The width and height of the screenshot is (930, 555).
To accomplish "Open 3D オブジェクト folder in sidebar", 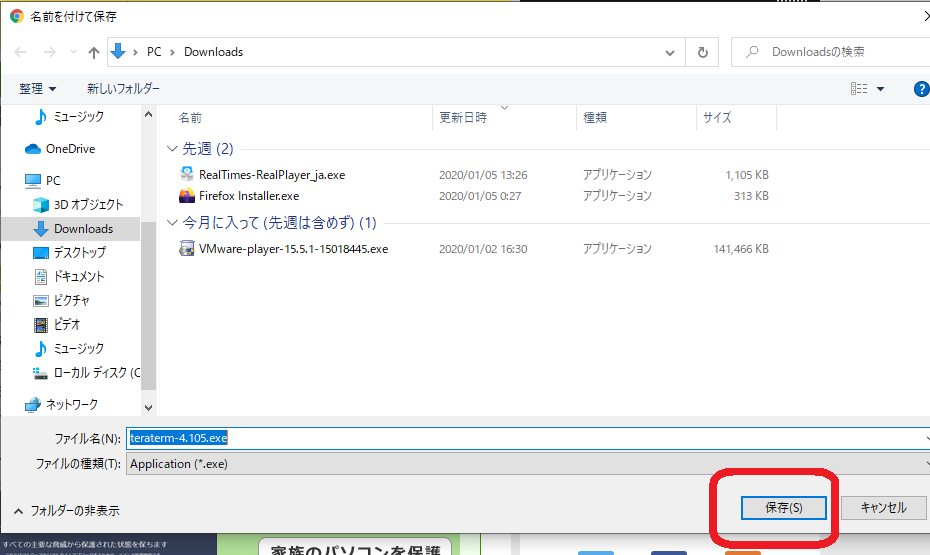I will [x=88, y=205].
